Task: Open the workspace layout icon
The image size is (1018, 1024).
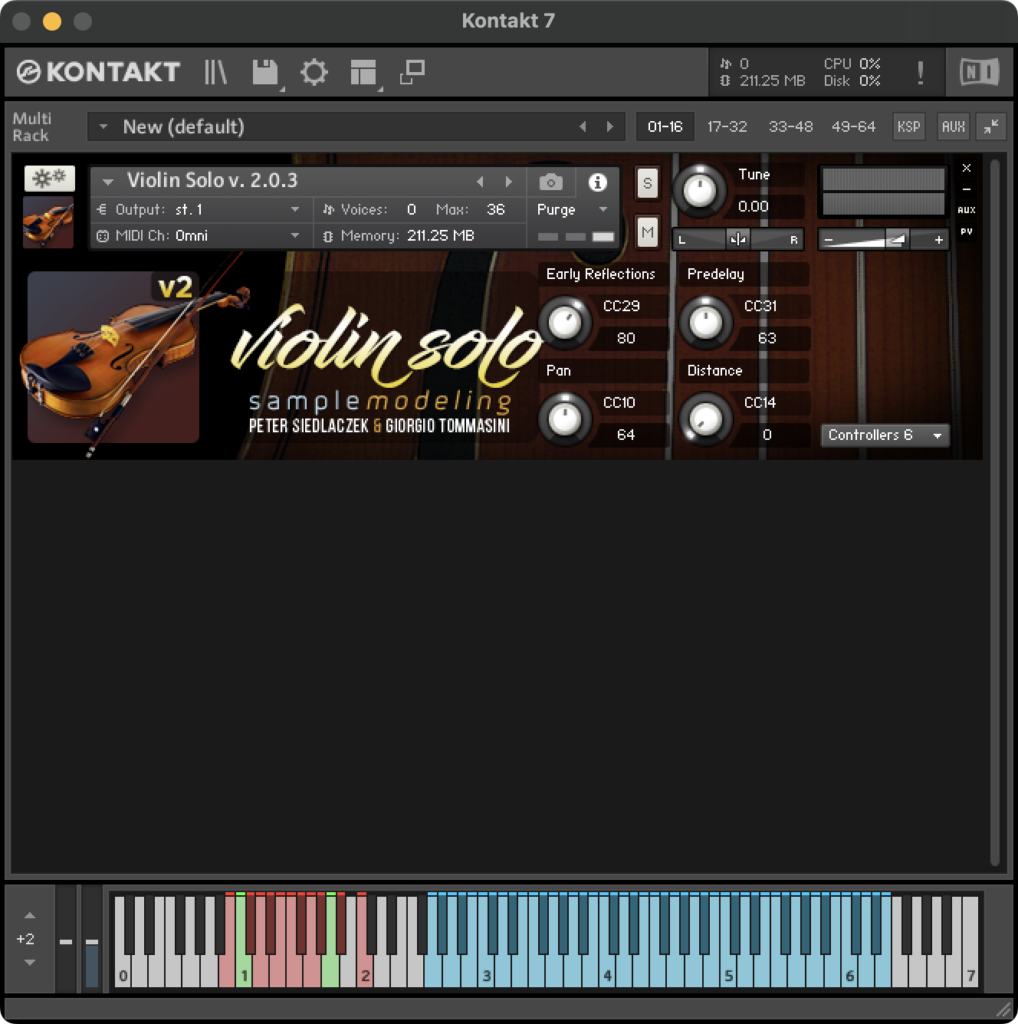Action: (363, 72)
